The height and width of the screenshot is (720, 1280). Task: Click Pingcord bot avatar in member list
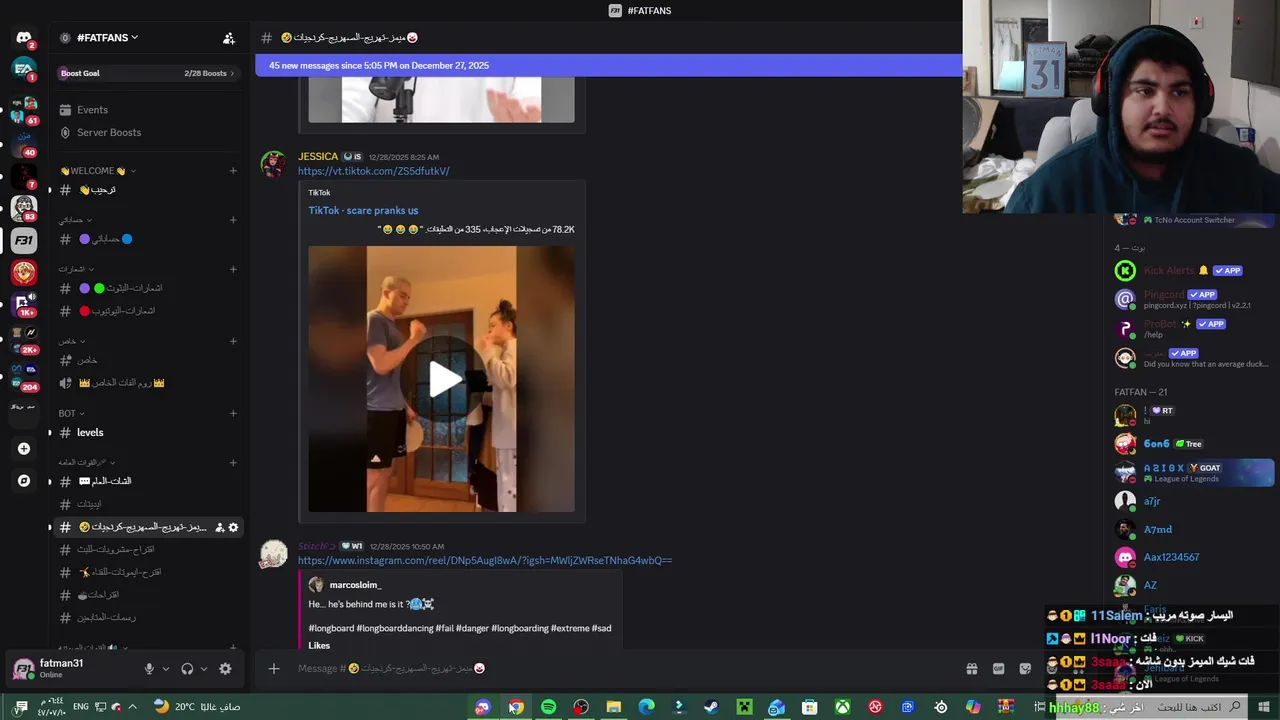tap(1125, 299)
